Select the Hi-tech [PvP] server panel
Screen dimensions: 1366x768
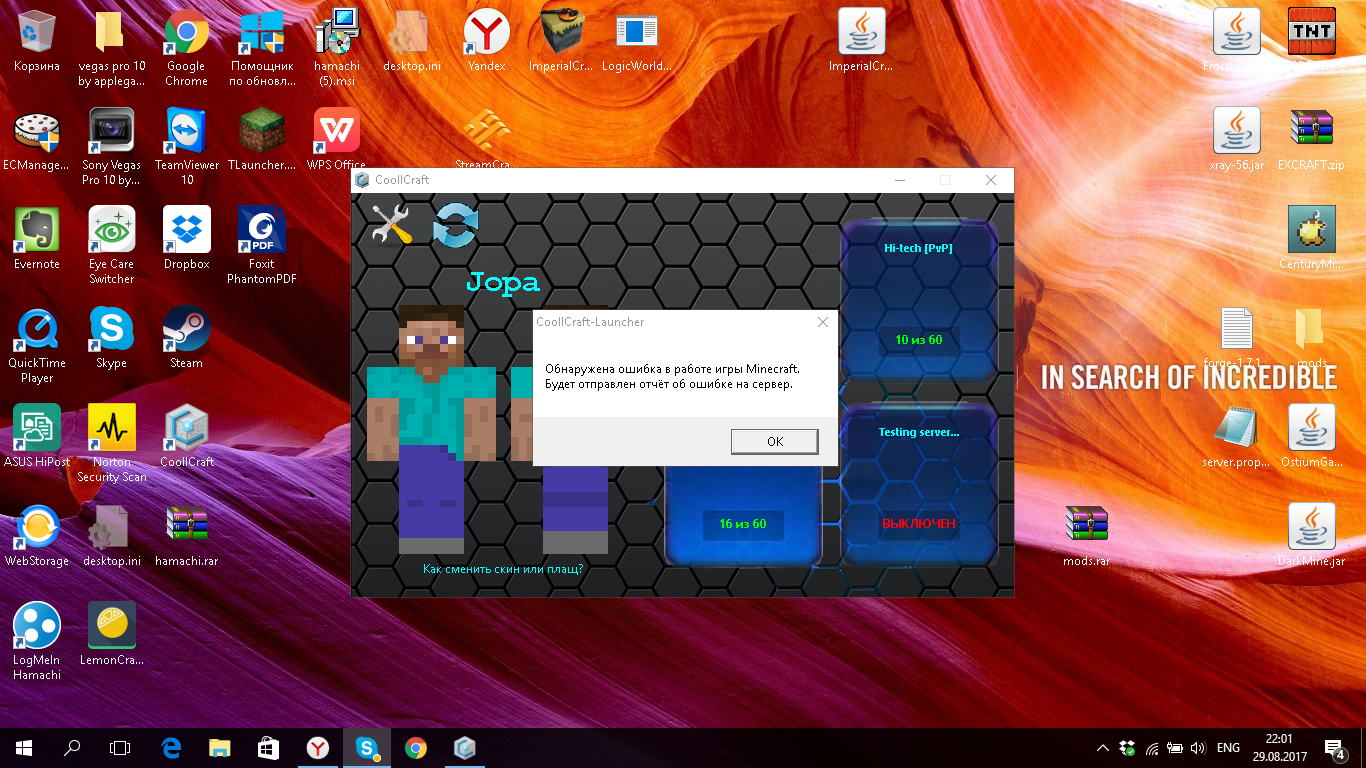[x=918, y=299]
